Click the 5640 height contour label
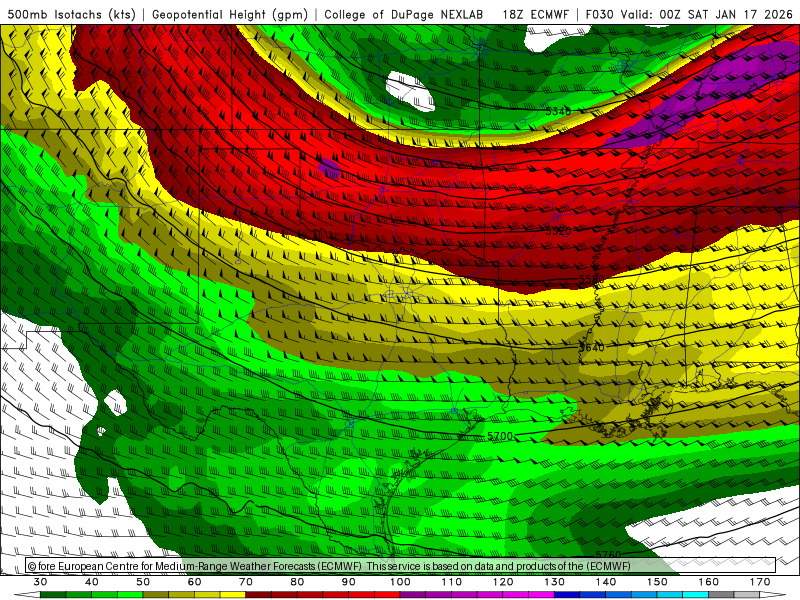 (592, 347)
